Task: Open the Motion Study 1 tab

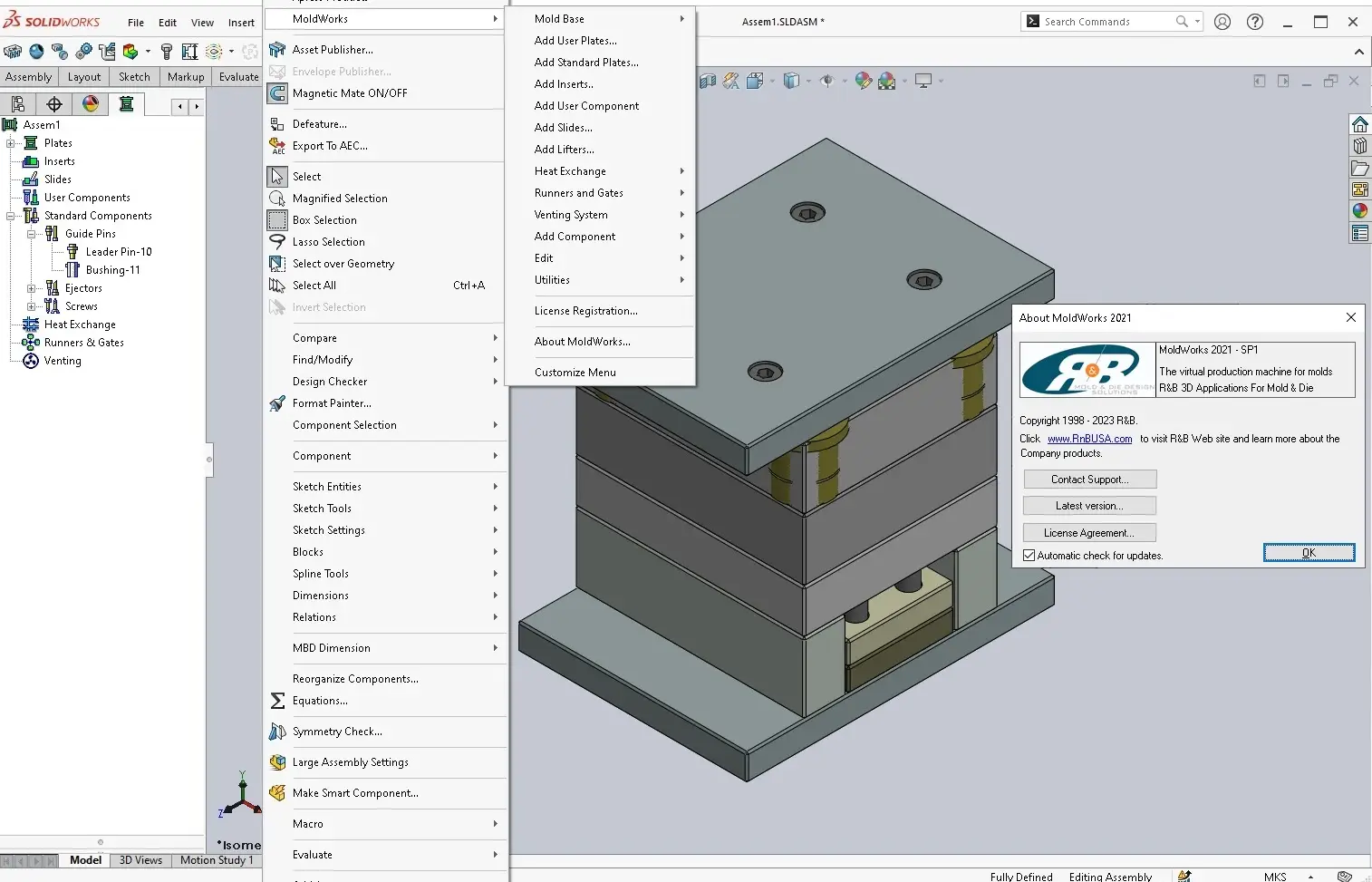Action: [217, 860]
